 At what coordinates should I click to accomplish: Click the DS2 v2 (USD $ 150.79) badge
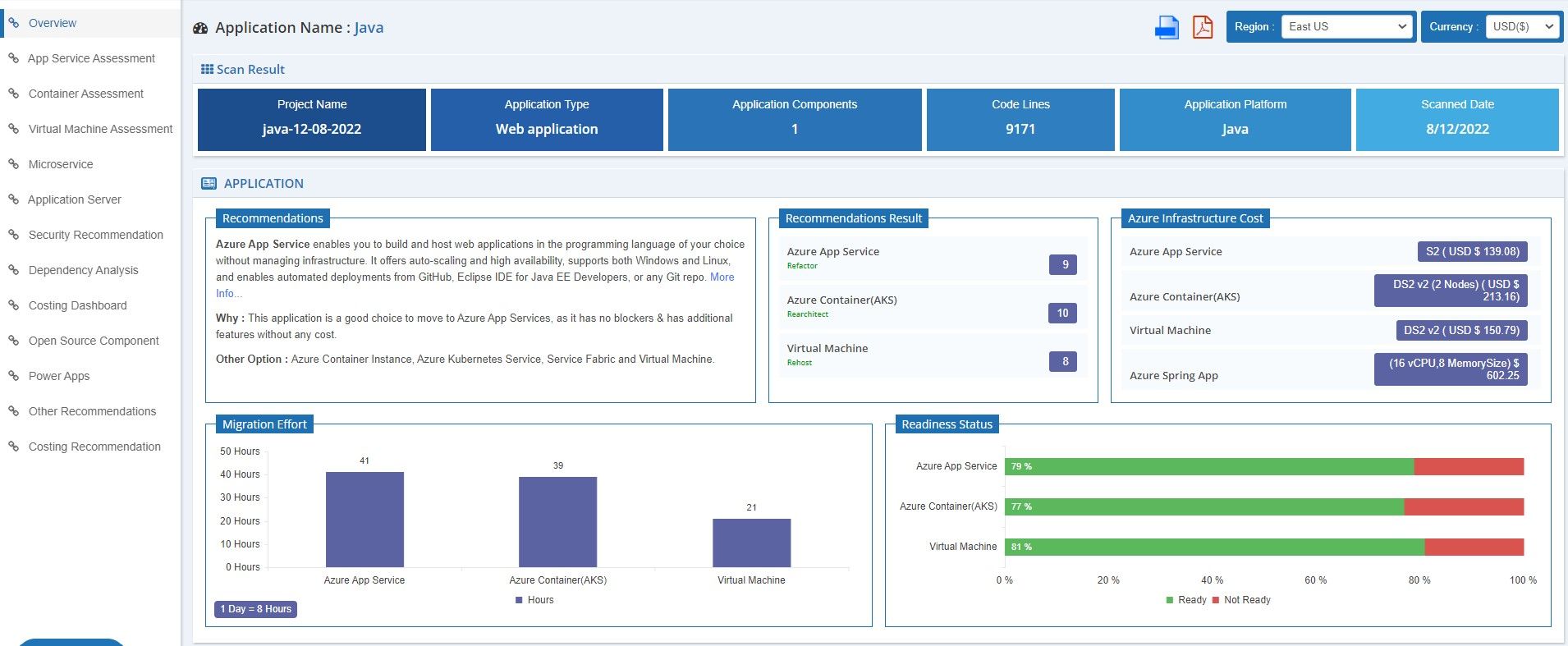click(1461, 330)
